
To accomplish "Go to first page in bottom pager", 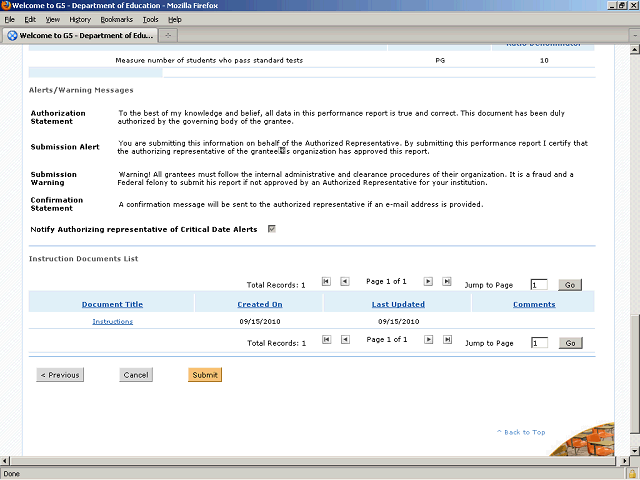I will pos(327,340).
